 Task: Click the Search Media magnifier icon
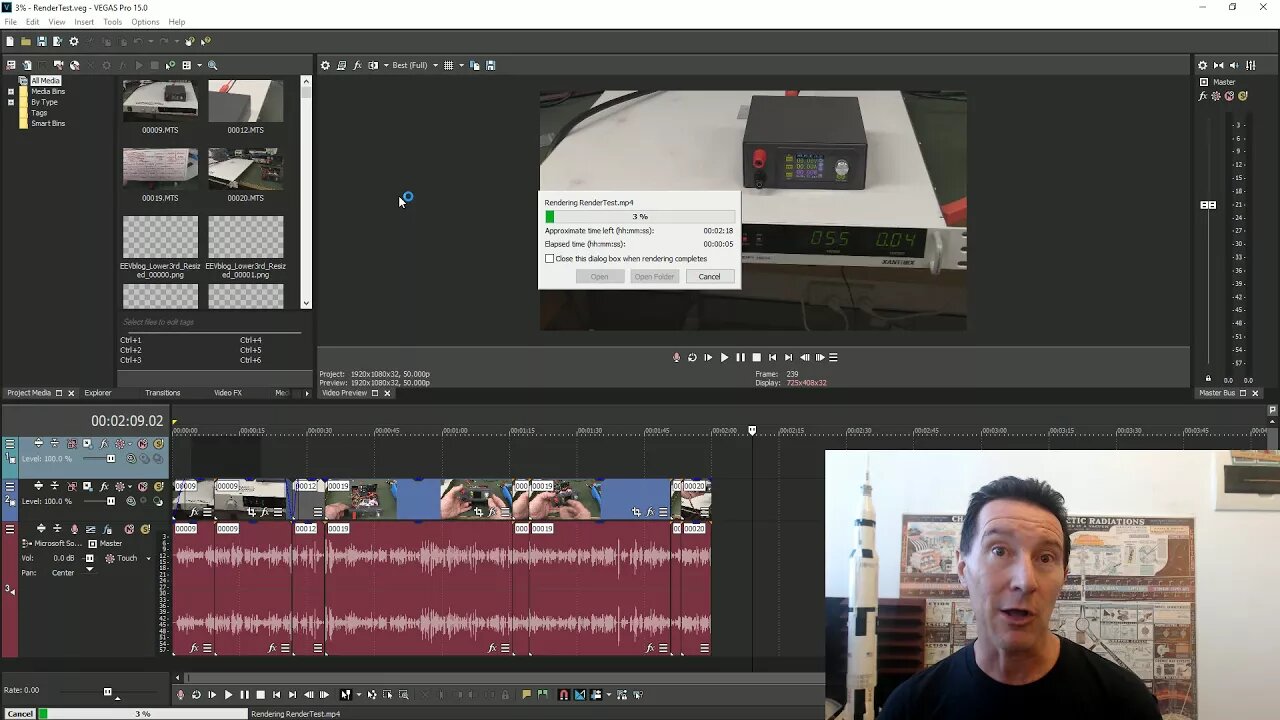click(x=212, y=65)
